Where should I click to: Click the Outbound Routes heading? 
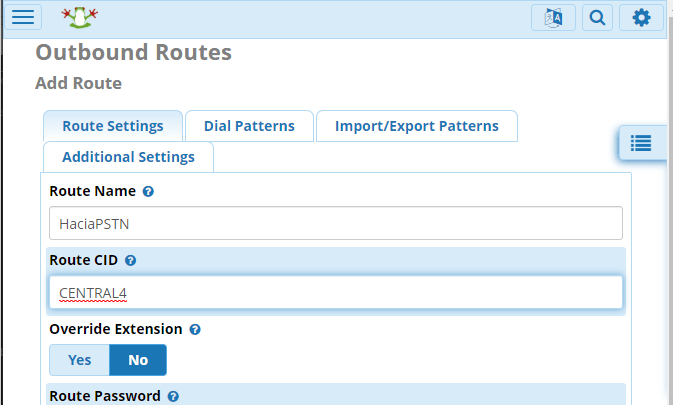pos(133,52)
